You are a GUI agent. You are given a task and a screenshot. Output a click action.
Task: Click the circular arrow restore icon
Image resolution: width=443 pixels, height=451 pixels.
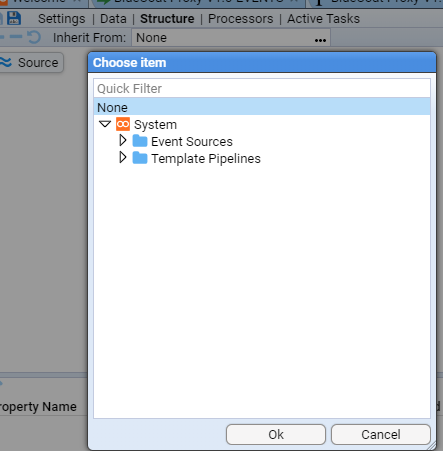click(34, 37)
